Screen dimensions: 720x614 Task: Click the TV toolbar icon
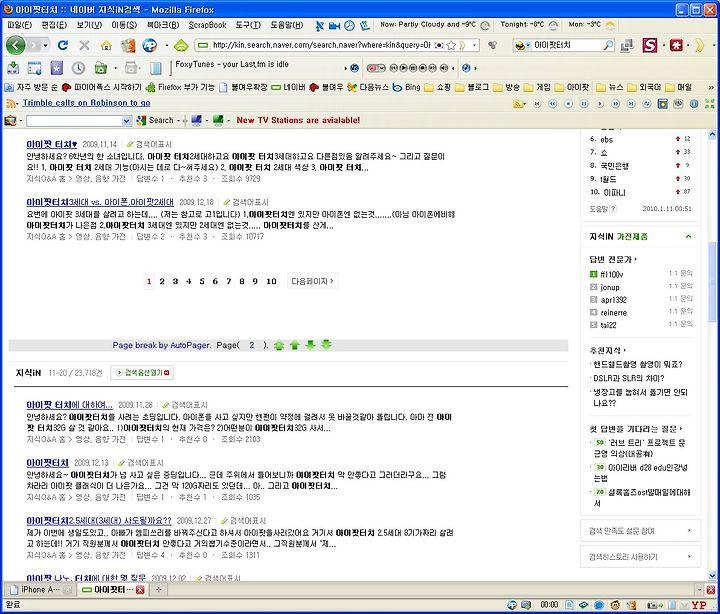10,120
